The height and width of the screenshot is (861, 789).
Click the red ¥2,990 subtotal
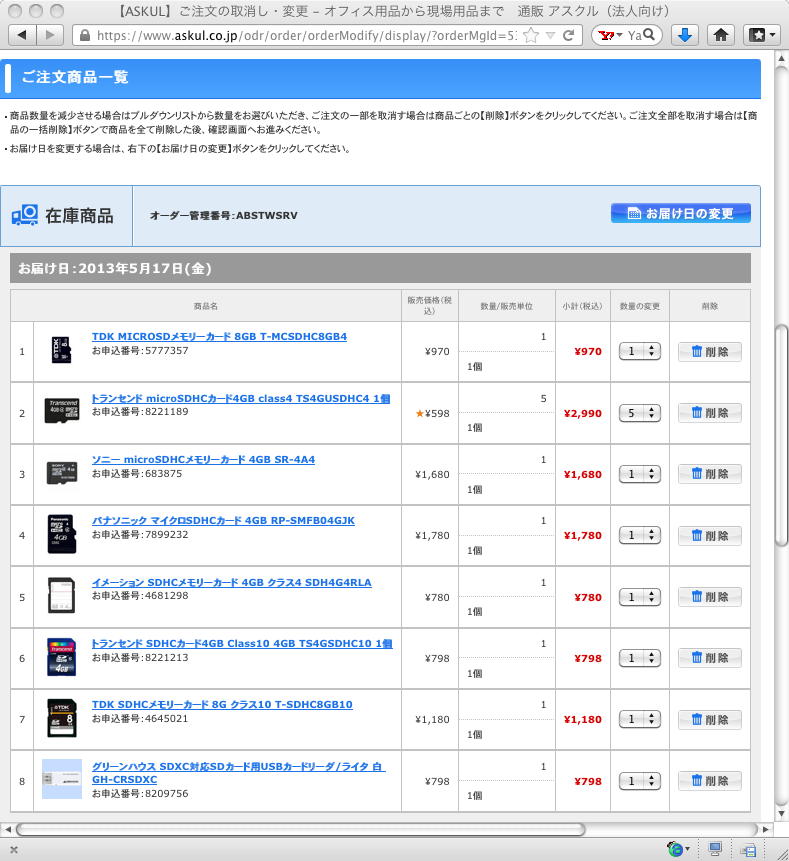(x=583, y=413)
